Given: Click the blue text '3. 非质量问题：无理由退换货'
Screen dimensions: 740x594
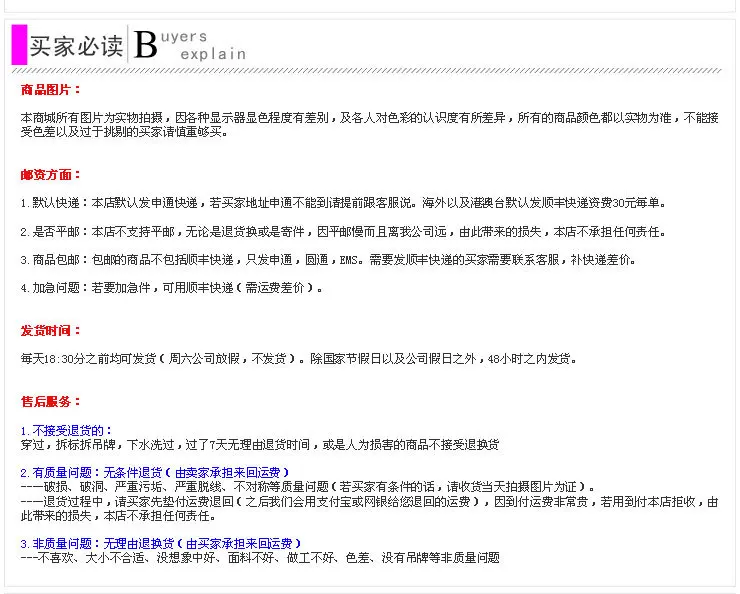Looking at the screenshot, I should 161,544.
